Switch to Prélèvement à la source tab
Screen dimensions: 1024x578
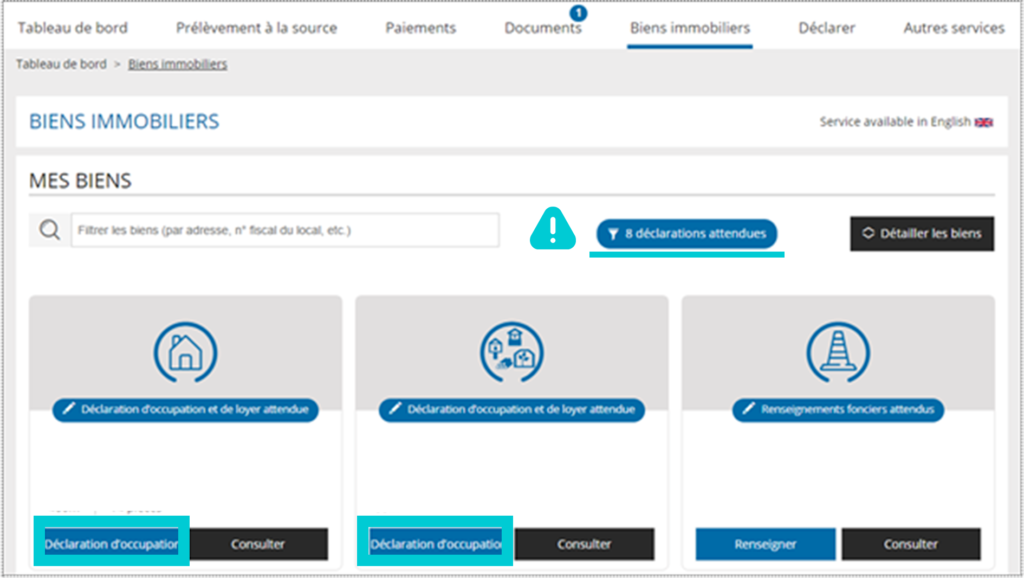coord(257,28)
